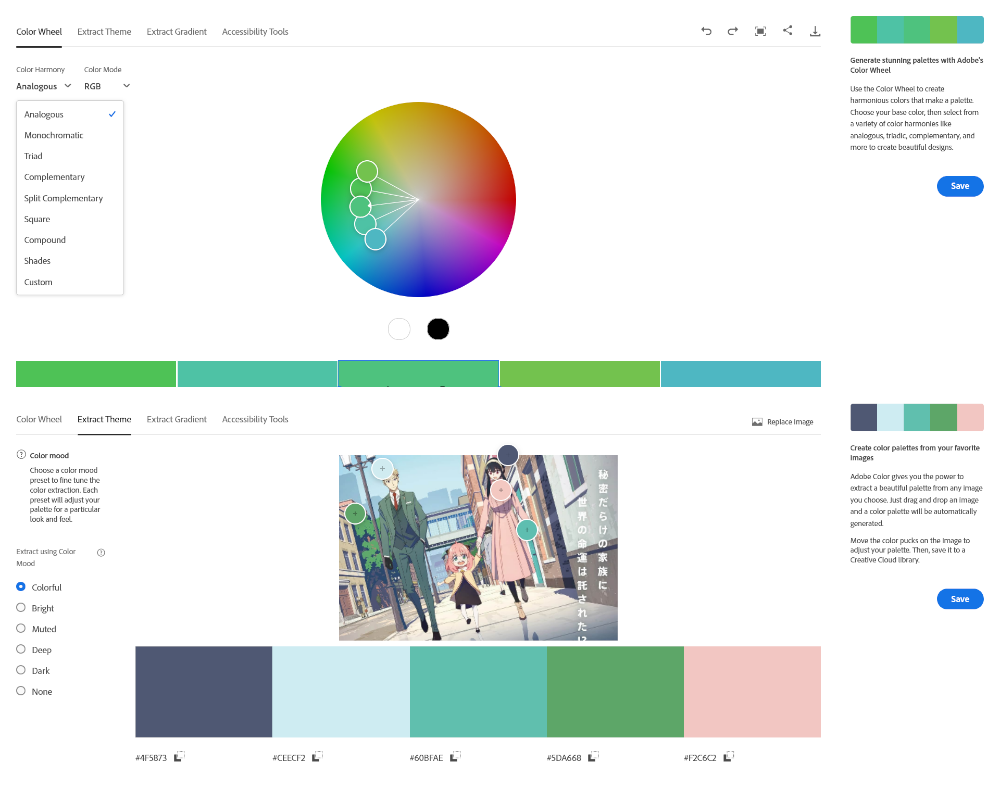Select the Dark mood option
The height and width of the screenshot is (800, 1000).
(21, 670)
